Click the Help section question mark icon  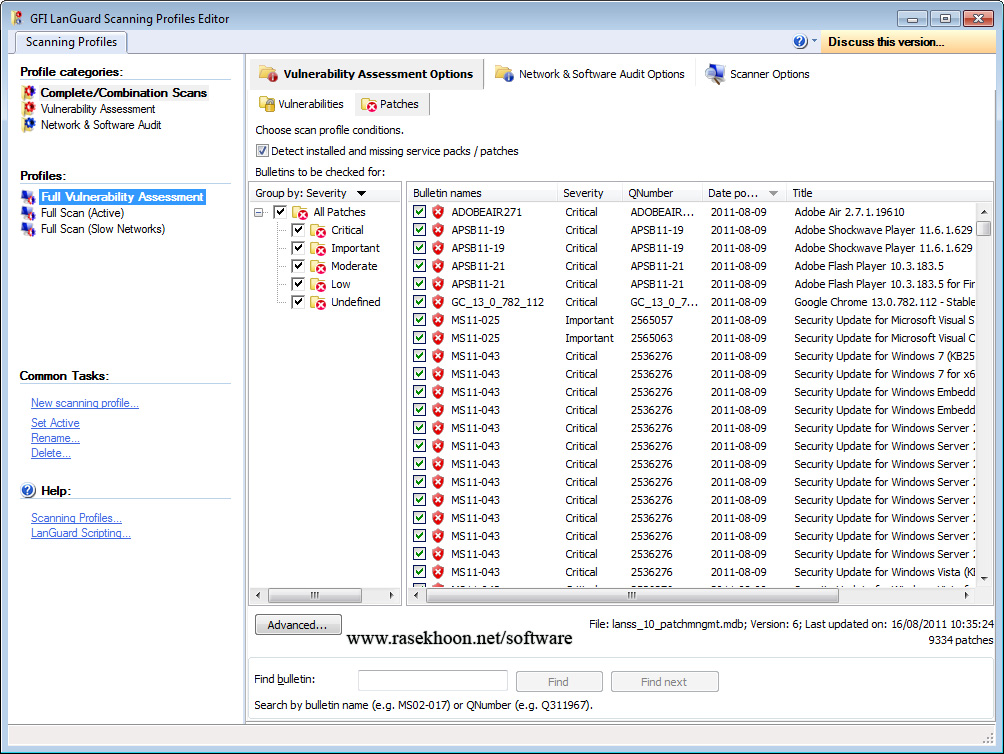(28, 491)
